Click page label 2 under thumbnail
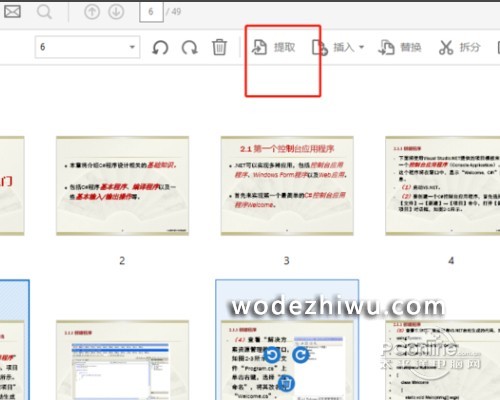This screenshot has width=500, height=400. [x=122, y=260]
